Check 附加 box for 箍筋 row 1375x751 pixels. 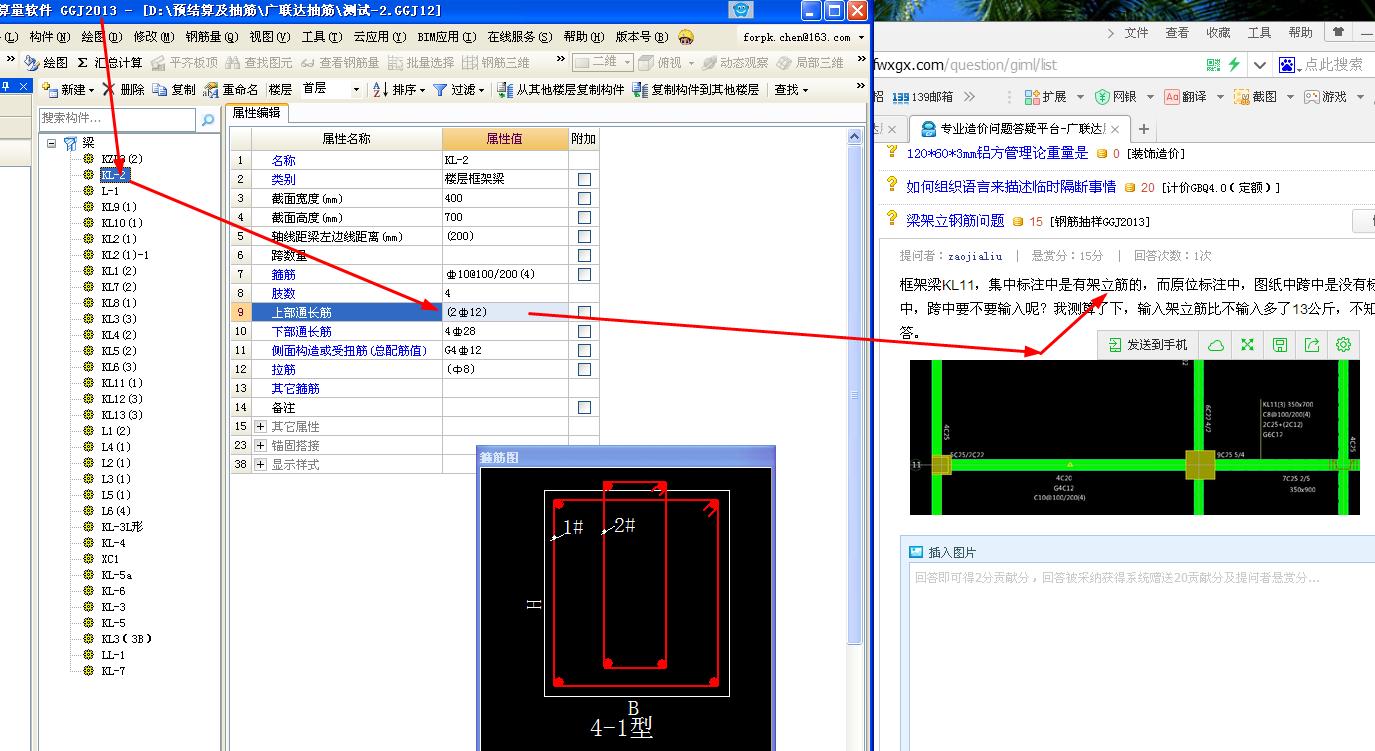584,275
